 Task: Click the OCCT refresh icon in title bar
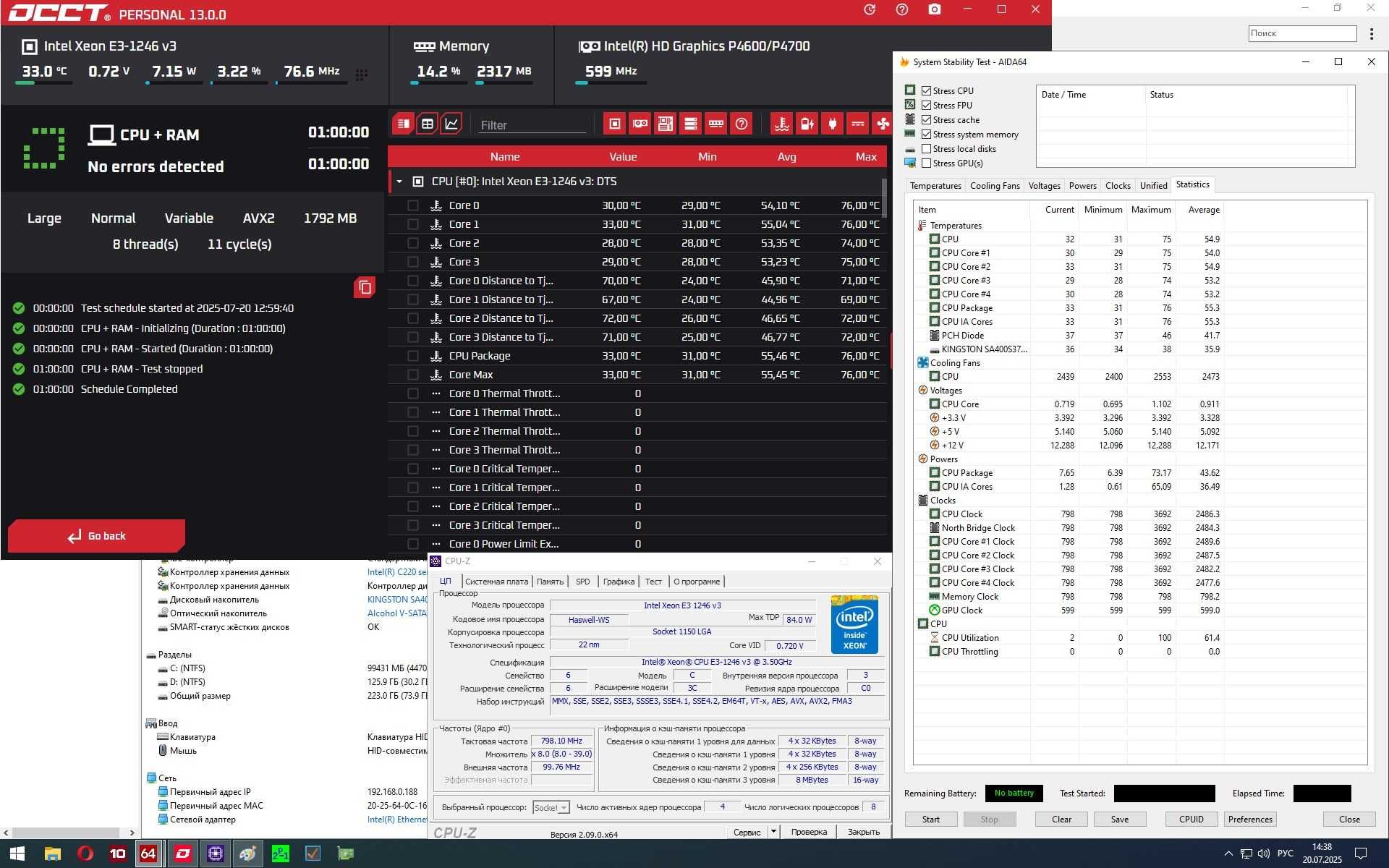tap(870, 9)
